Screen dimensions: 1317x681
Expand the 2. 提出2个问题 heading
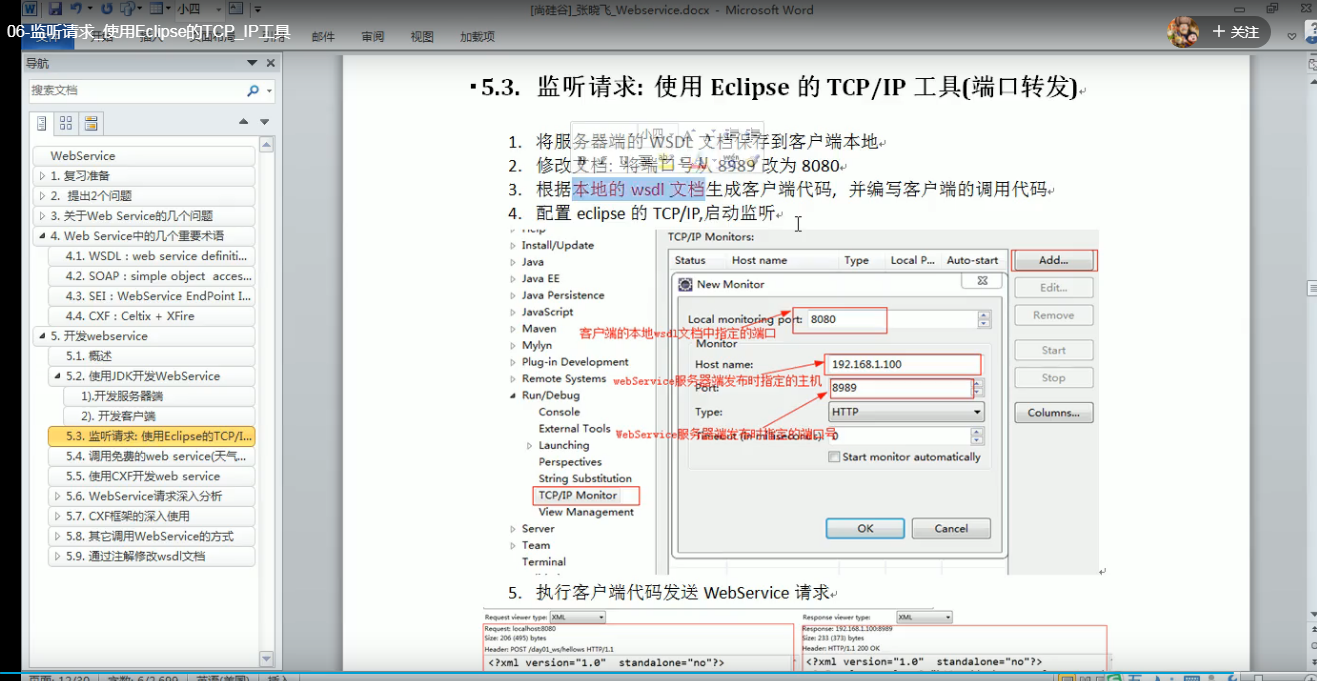pos(42,196)
